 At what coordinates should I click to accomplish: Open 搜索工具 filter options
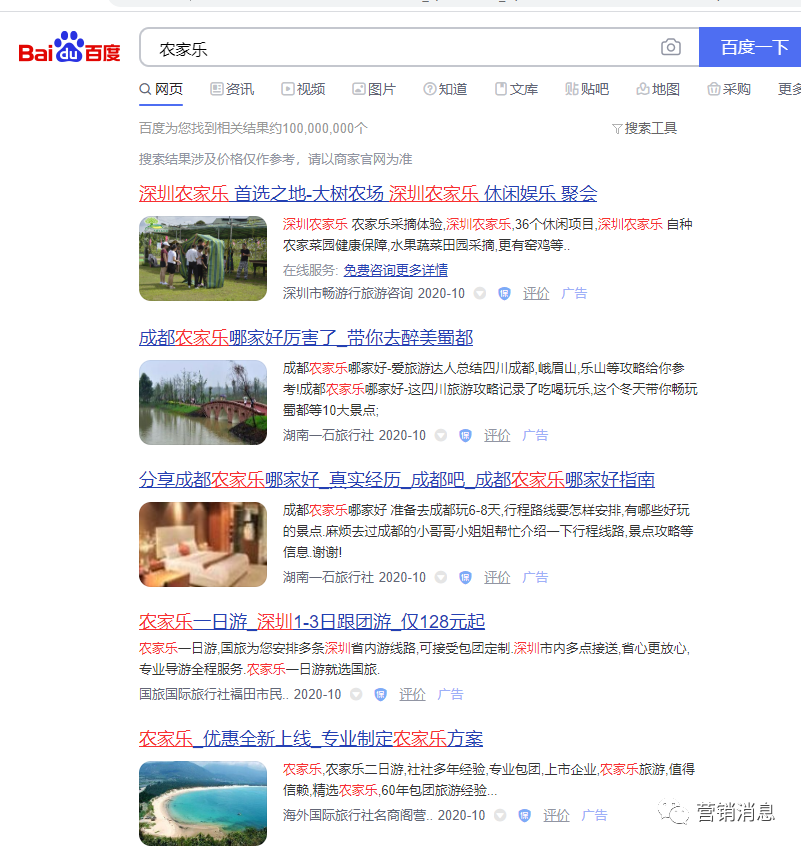point(644,129)
